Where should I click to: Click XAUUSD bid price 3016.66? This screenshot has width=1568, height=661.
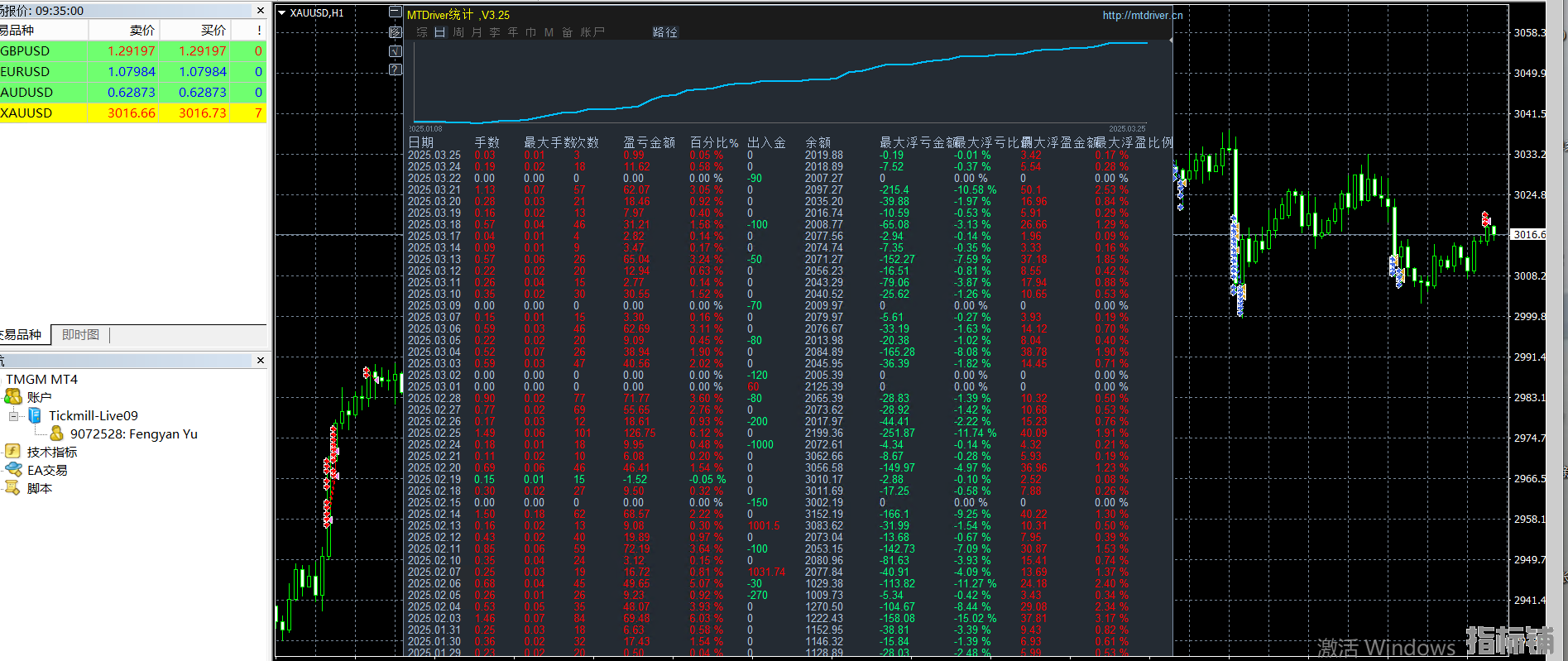132,113
